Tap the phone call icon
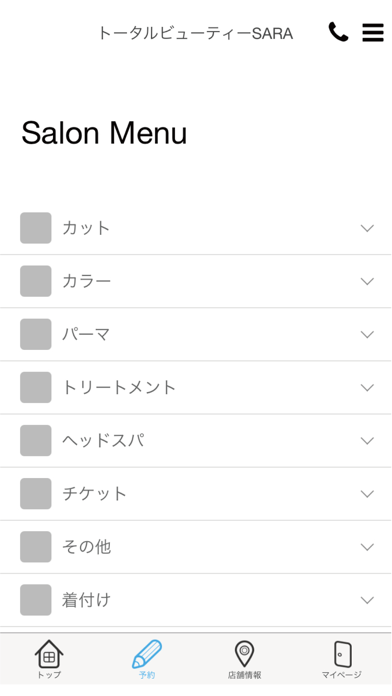Viewport: 392px width, 696px height. click(x=338, y=32)
